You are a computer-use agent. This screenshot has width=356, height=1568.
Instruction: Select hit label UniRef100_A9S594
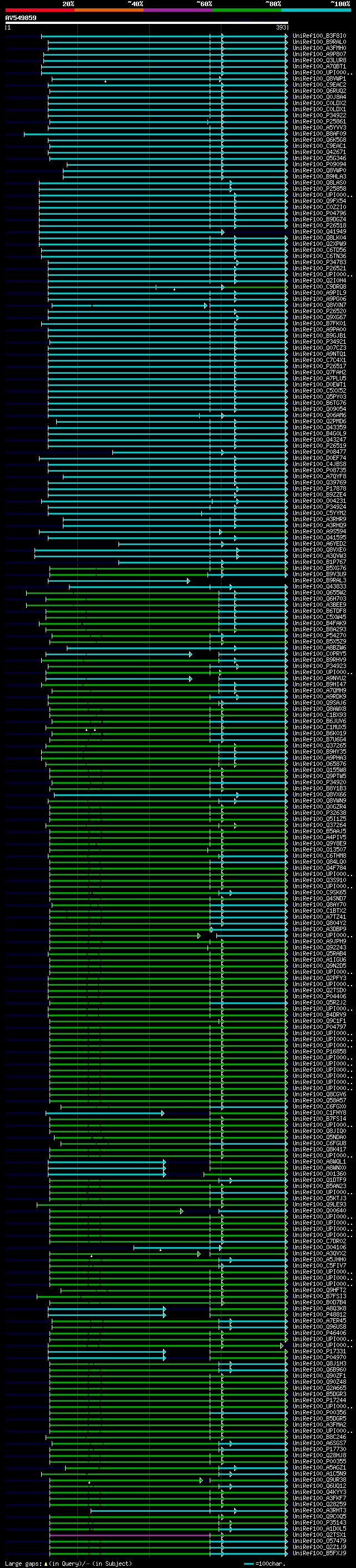pos(319,531)
